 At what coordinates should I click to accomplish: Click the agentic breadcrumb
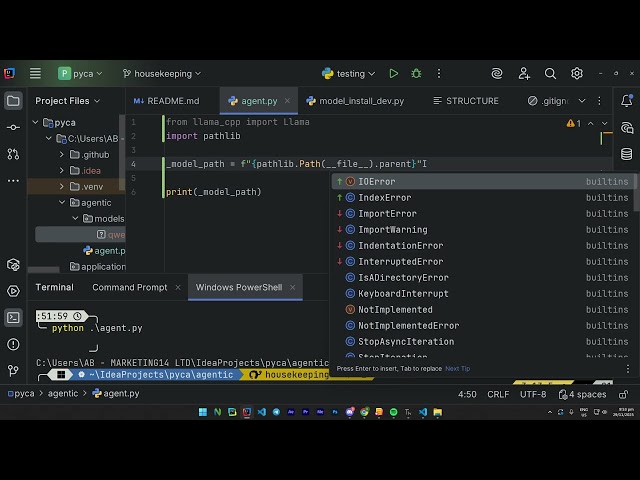(x=63, y=393)
